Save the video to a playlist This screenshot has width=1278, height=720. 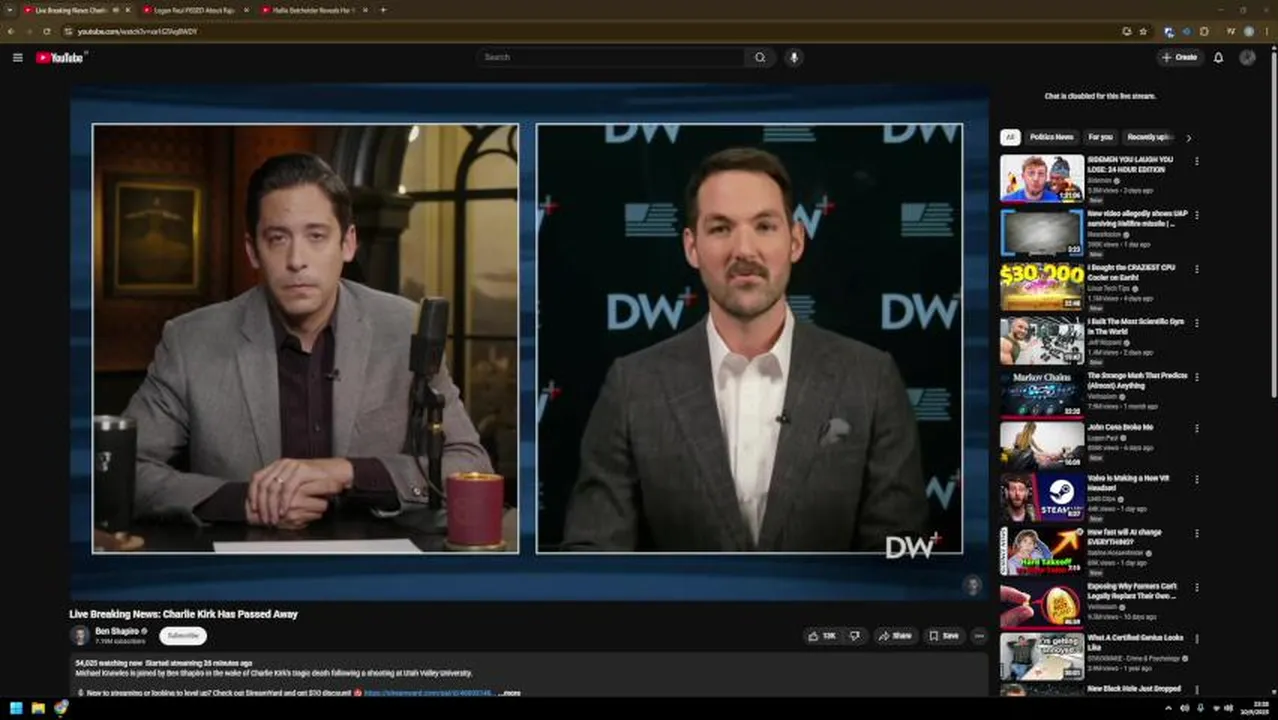click(x=943, y=636)
